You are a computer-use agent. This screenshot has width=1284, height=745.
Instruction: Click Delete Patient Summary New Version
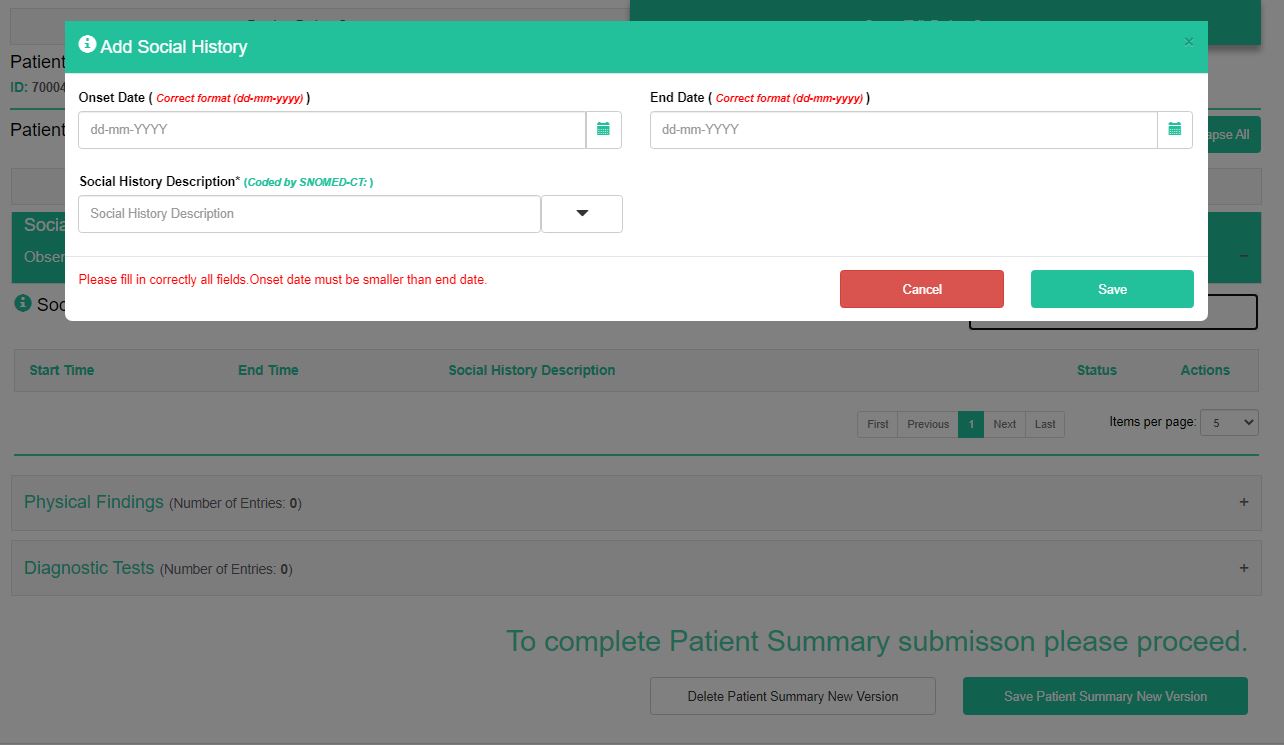[792, 696]
